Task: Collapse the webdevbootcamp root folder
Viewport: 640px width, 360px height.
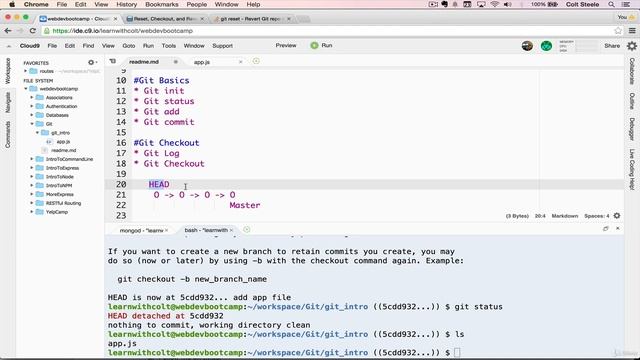Action: (x=26, y=89)
